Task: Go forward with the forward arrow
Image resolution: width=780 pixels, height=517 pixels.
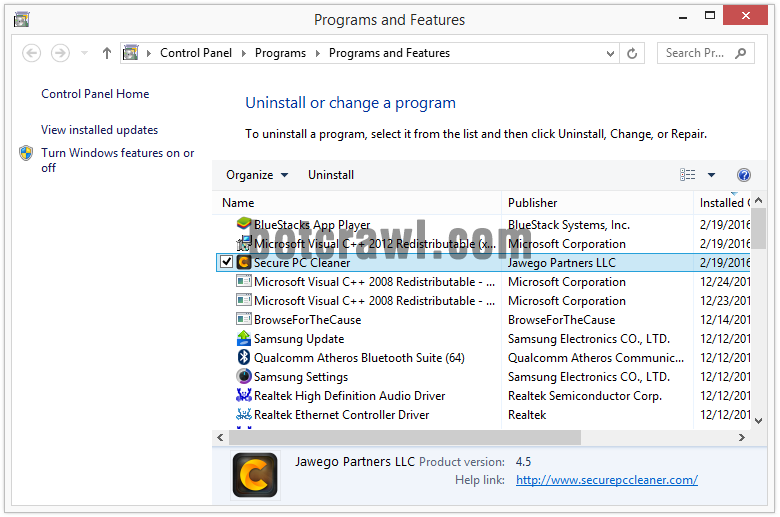Action: point(60,53)
